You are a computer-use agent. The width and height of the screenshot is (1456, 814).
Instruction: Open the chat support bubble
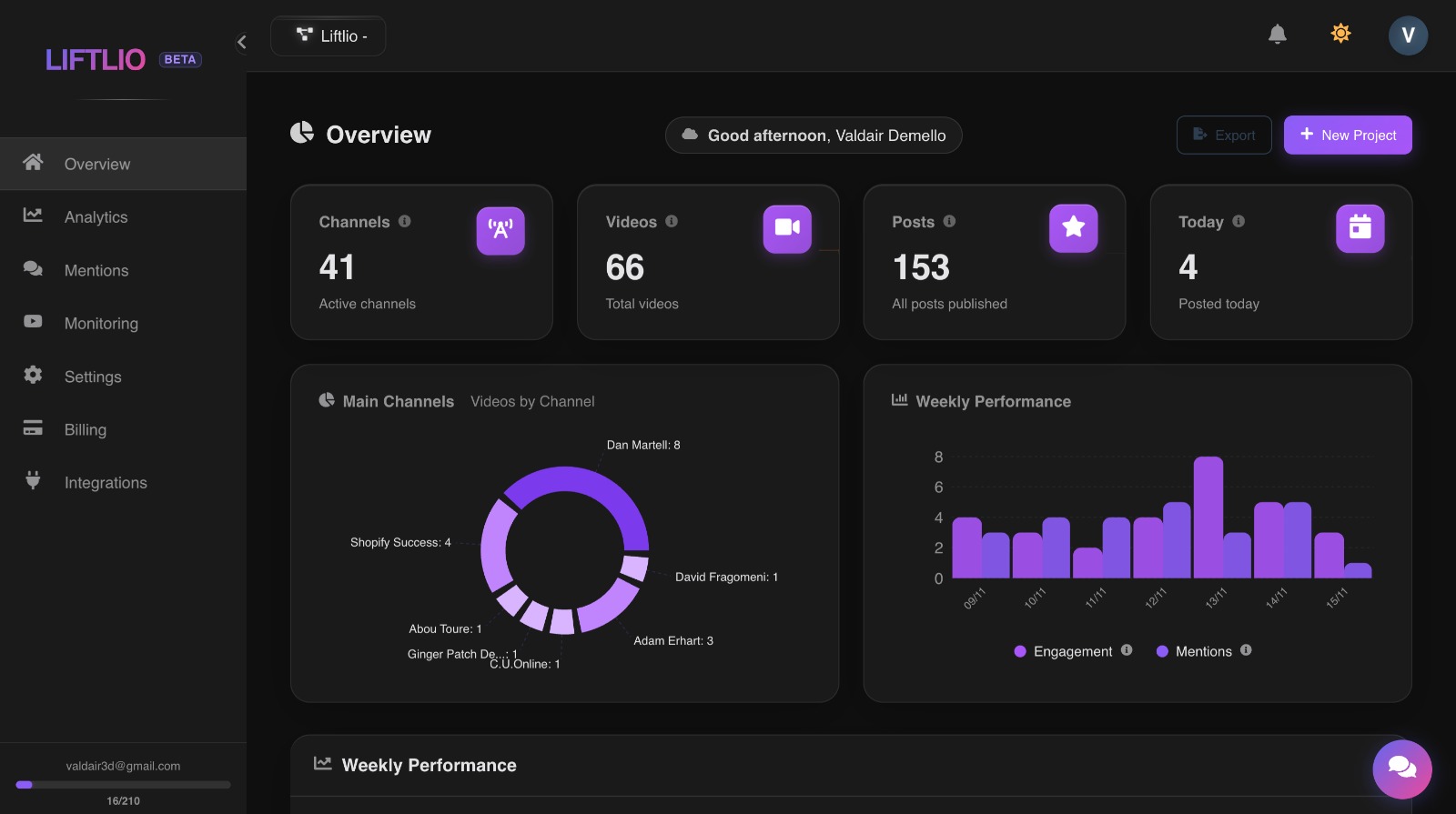(1401, 769)
